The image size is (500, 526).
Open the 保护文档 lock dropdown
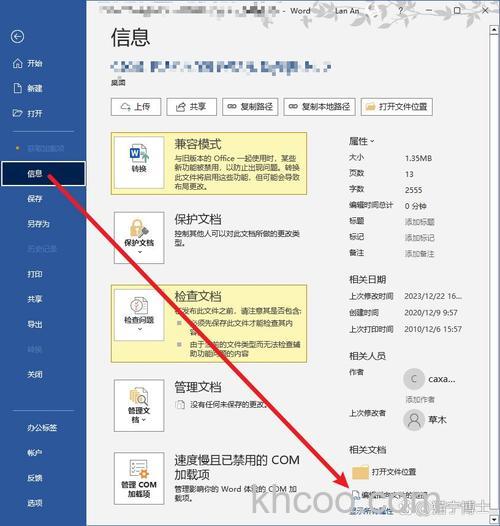pyautogui.click(x=139, y=238)
